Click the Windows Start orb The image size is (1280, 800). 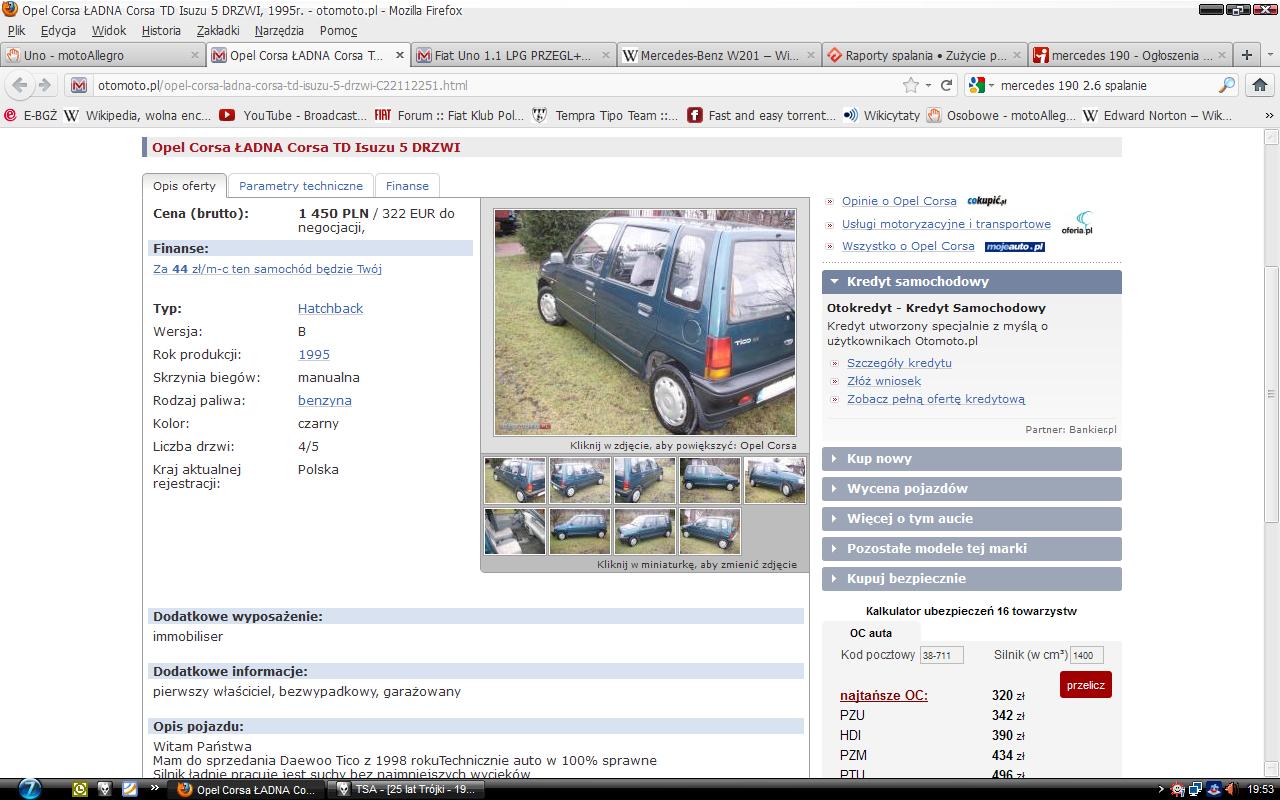tap(29, 788)
